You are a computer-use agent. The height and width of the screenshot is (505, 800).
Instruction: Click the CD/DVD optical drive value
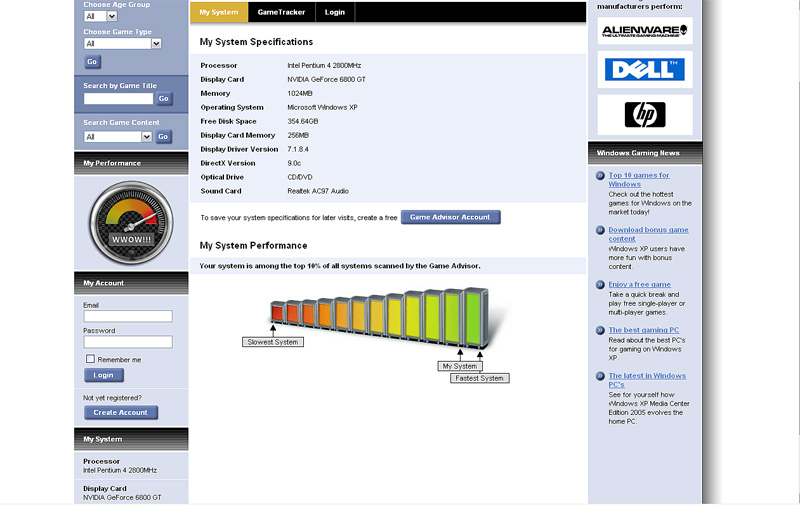300,177
